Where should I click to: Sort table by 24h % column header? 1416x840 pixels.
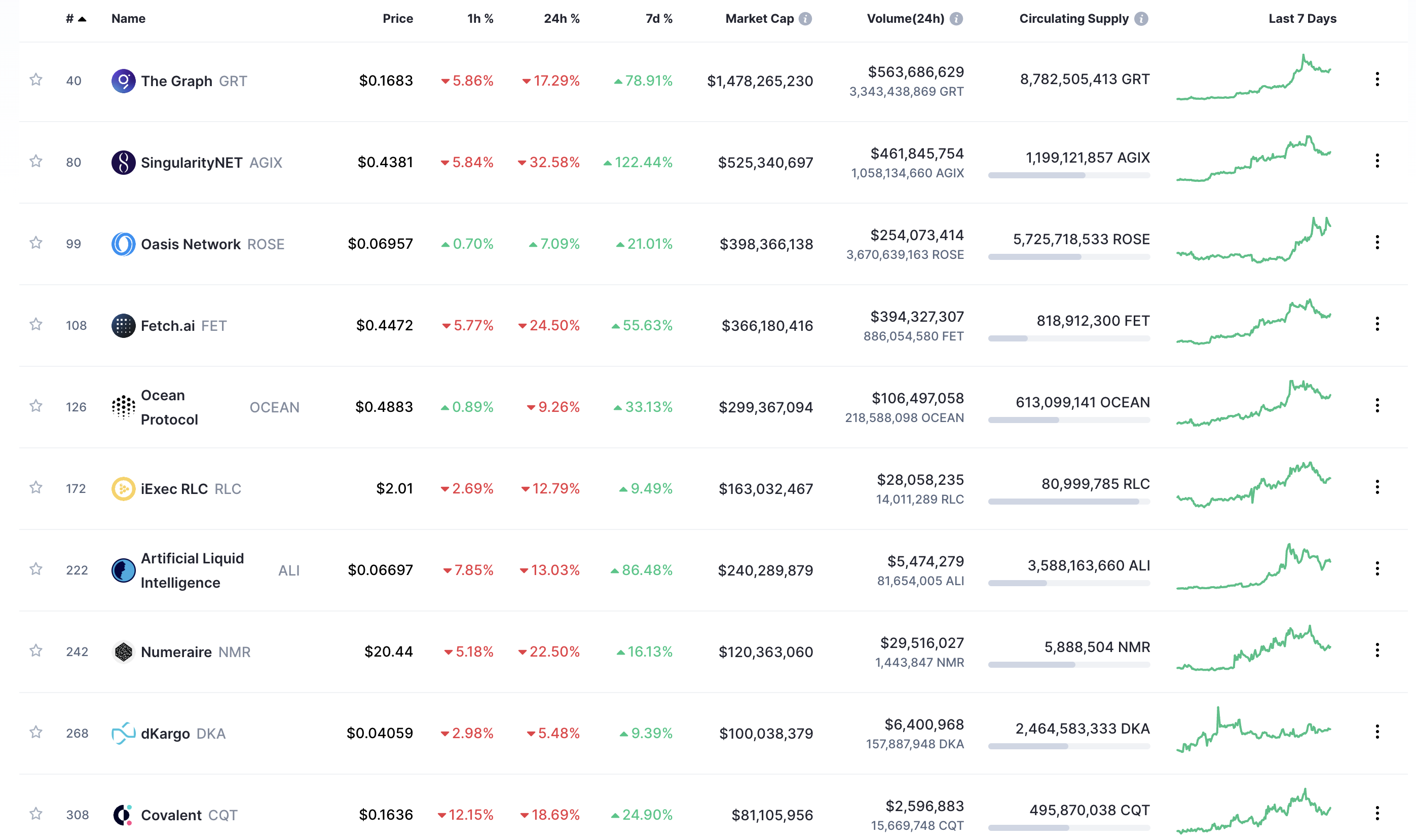[x=562, y=19]
